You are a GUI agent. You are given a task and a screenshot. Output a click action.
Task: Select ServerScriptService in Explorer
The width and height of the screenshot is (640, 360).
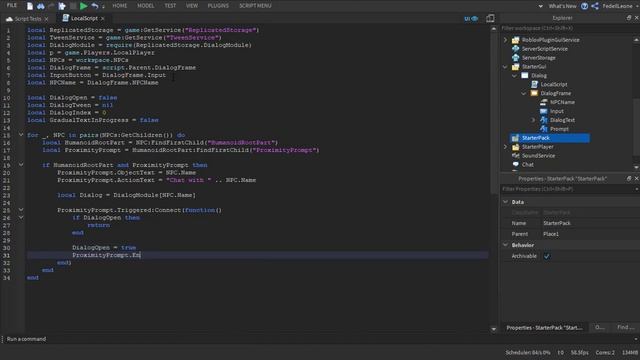coord(544,49)
